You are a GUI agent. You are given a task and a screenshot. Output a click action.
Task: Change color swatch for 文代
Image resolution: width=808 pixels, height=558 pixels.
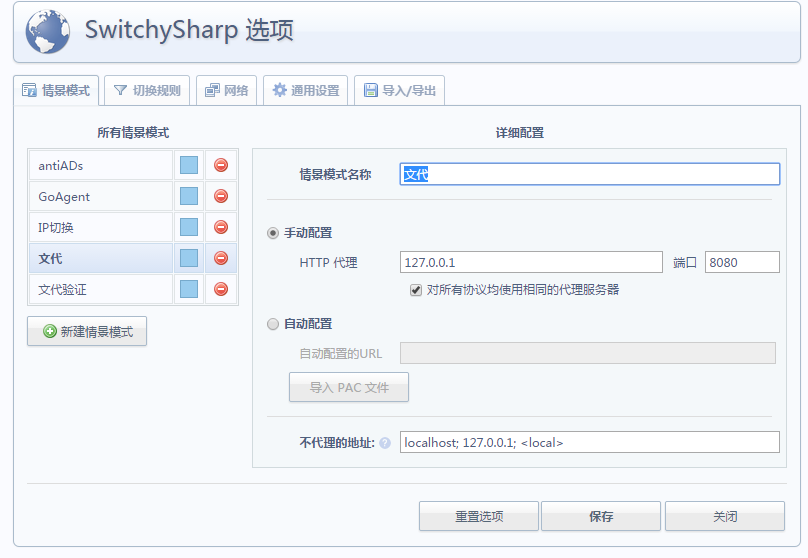(x=189, y=258)
